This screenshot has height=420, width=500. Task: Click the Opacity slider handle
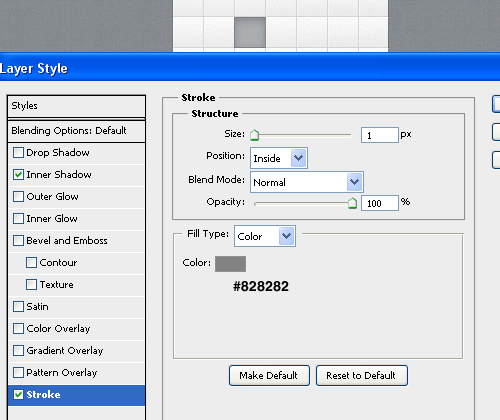(x=352, y=203)
